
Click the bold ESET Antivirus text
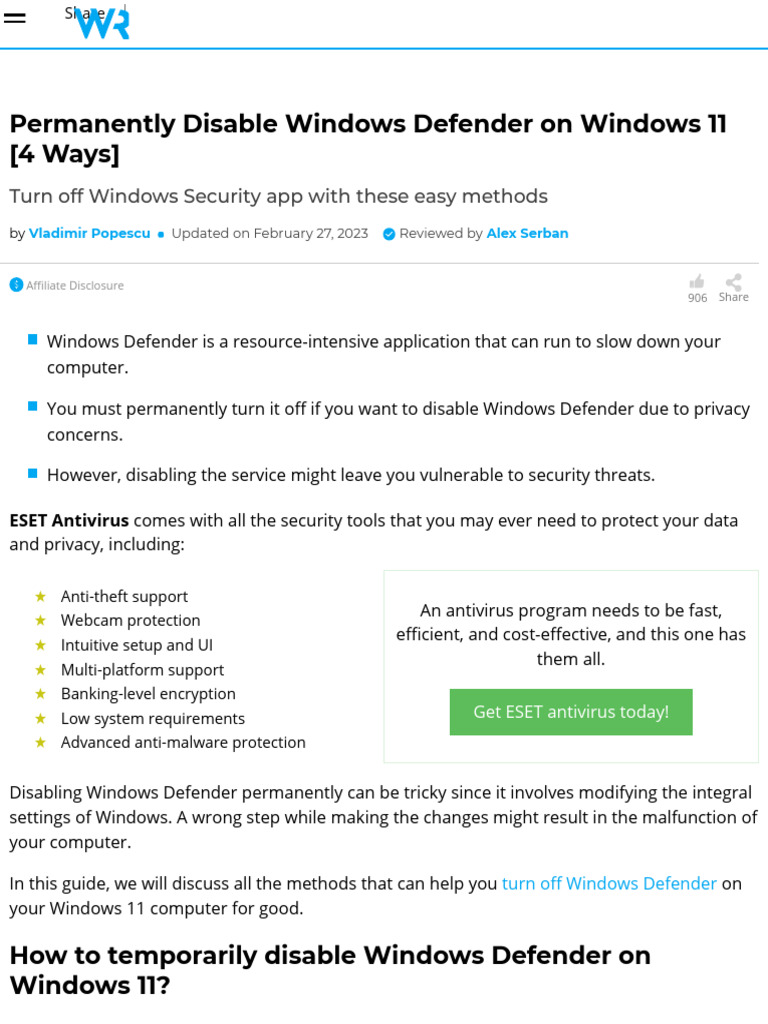point(69,520)
